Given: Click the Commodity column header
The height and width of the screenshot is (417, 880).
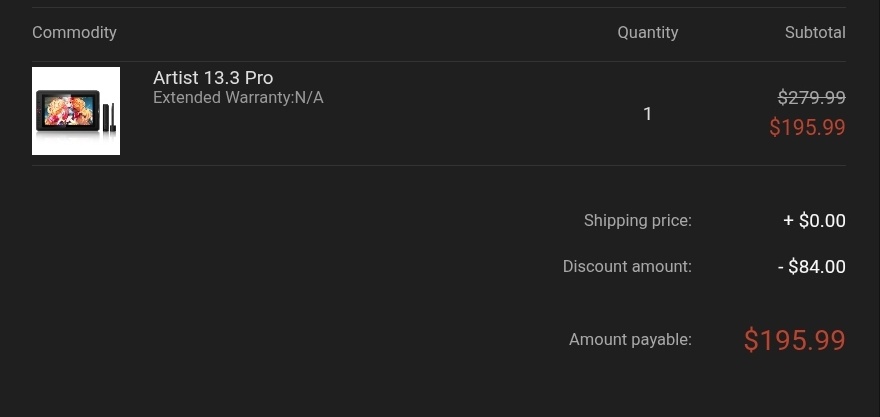Looking at the screenshot, I should (x=74, y=33).
